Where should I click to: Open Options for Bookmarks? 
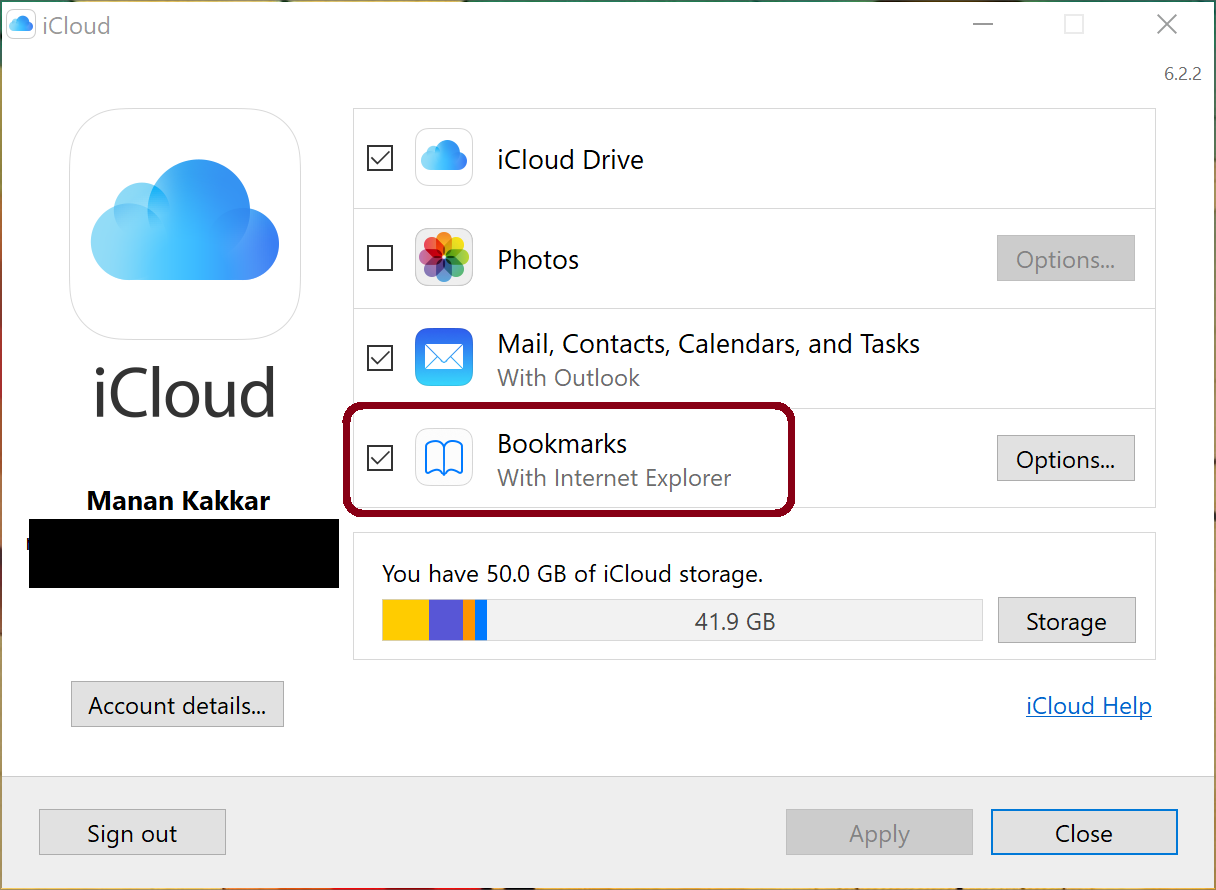point(1065,458)
